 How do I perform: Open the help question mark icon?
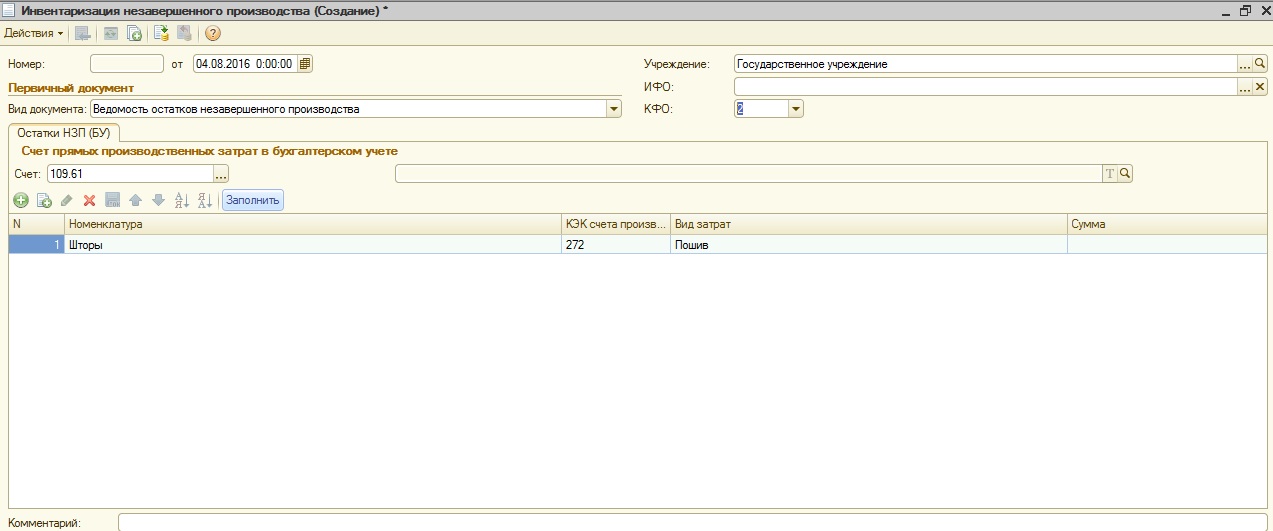click(x=212, y=33)
